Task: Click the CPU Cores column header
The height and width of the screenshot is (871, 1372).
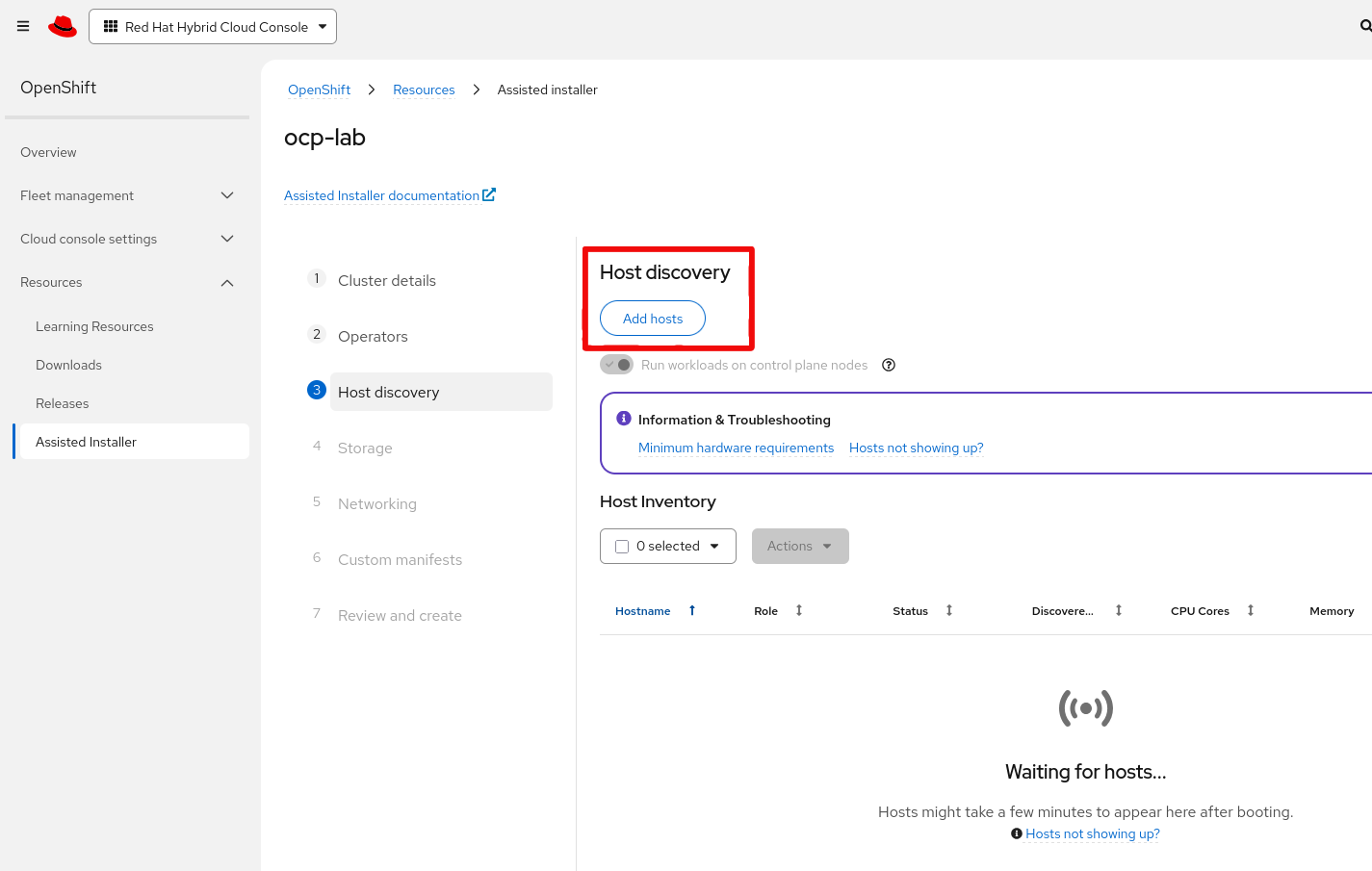Action: tap(1200, 611)
